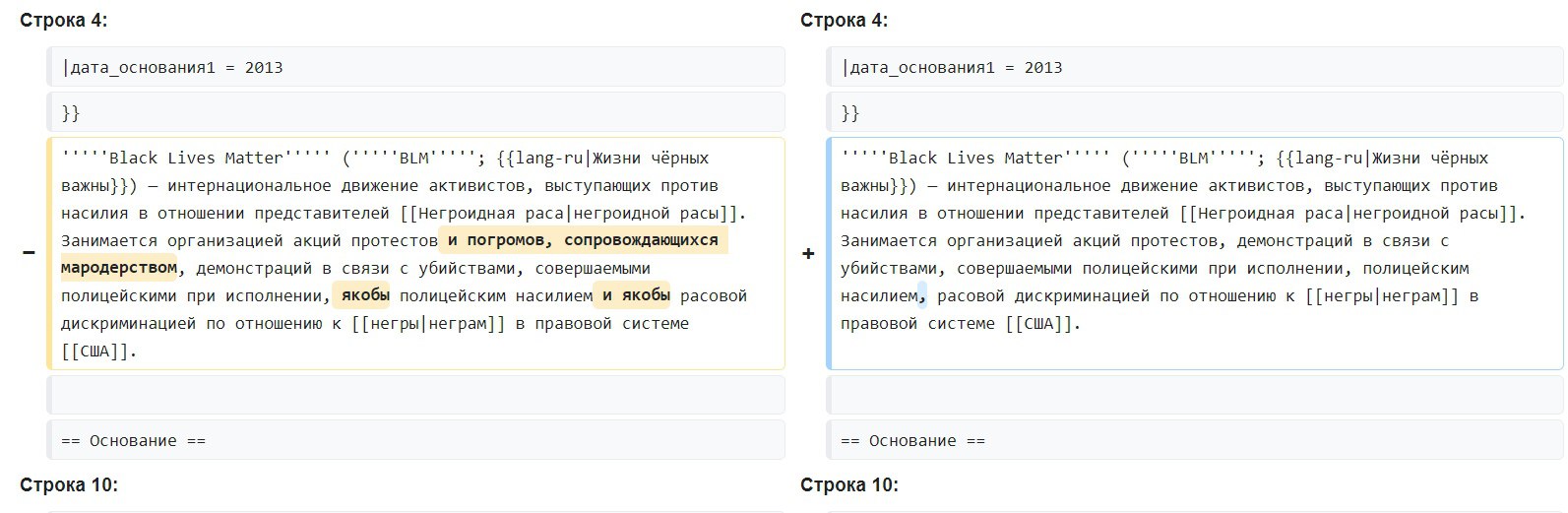Click highlighted deleted word "мародерством"

(x=119, y=268)
